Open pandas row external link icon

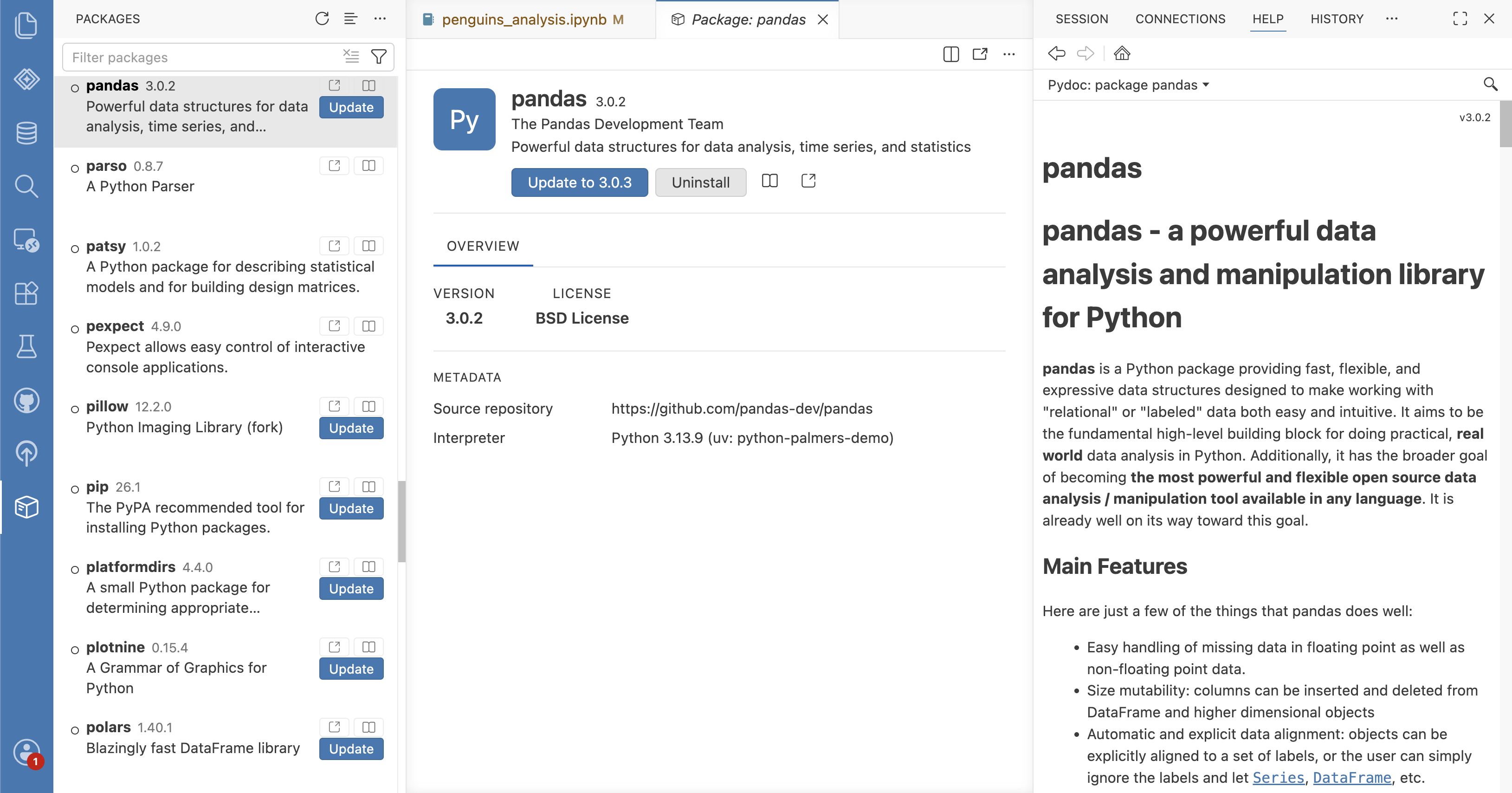tap(335, 85)
